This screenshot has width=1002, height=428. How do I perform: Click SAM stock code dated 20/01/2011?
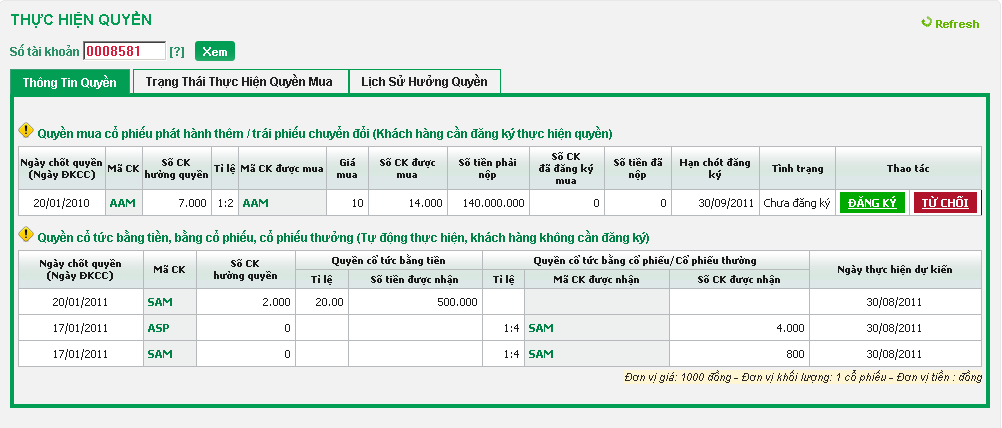click(159, 301)
